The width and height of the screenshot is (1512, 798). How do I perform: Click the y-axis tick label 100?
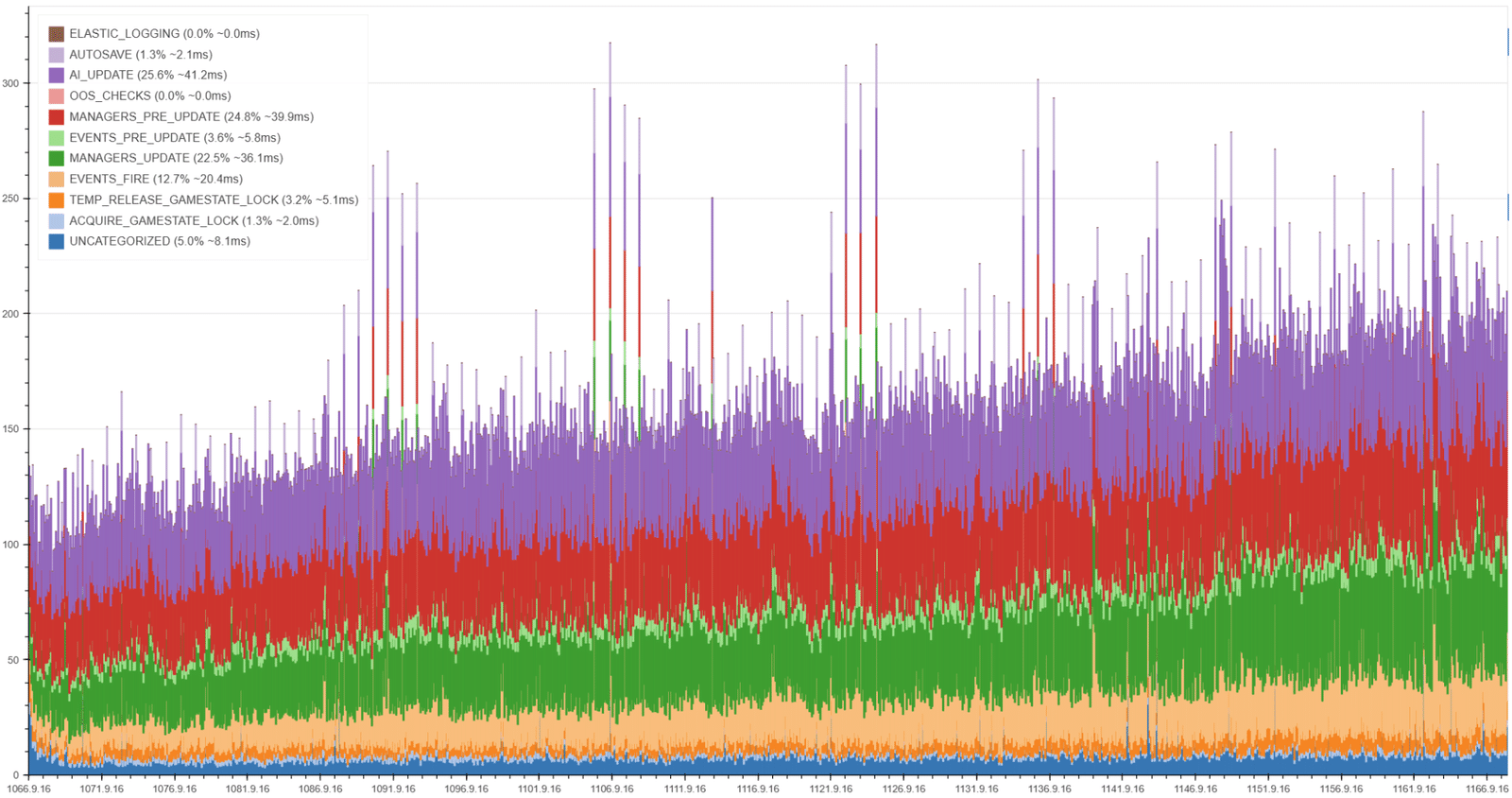click(x=10, y=545)
